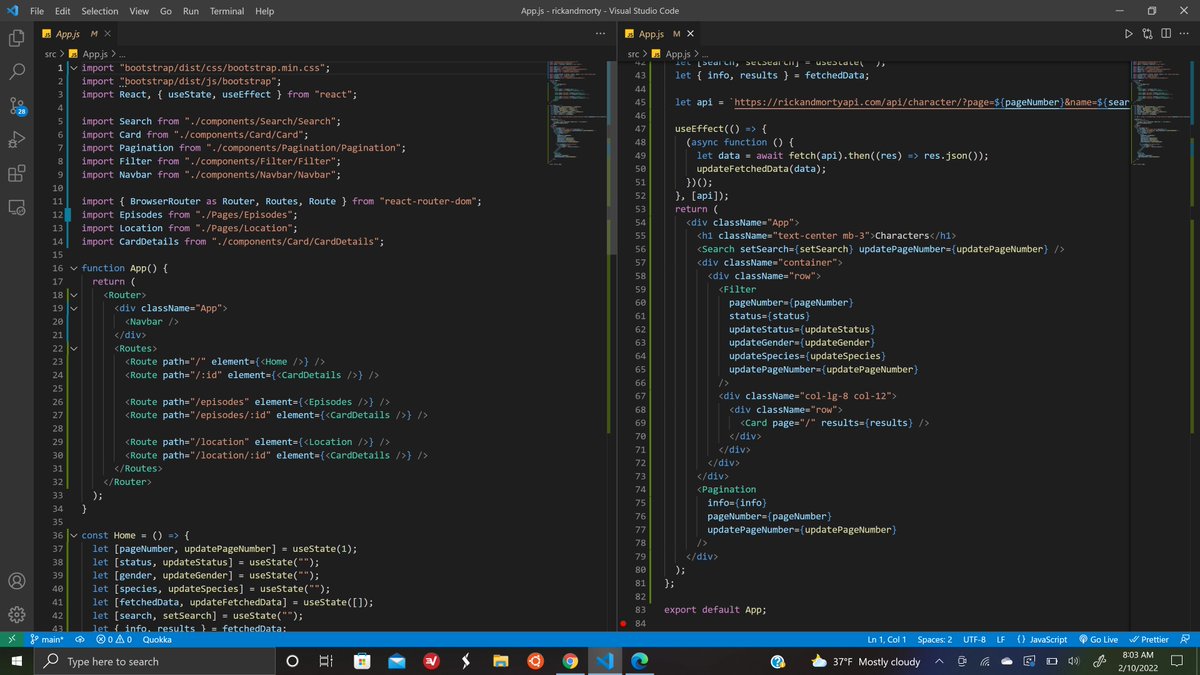Close the left App.js editor tab
Screen dimensions: 1200x675
pyautogui.click(x=108, y=34)
